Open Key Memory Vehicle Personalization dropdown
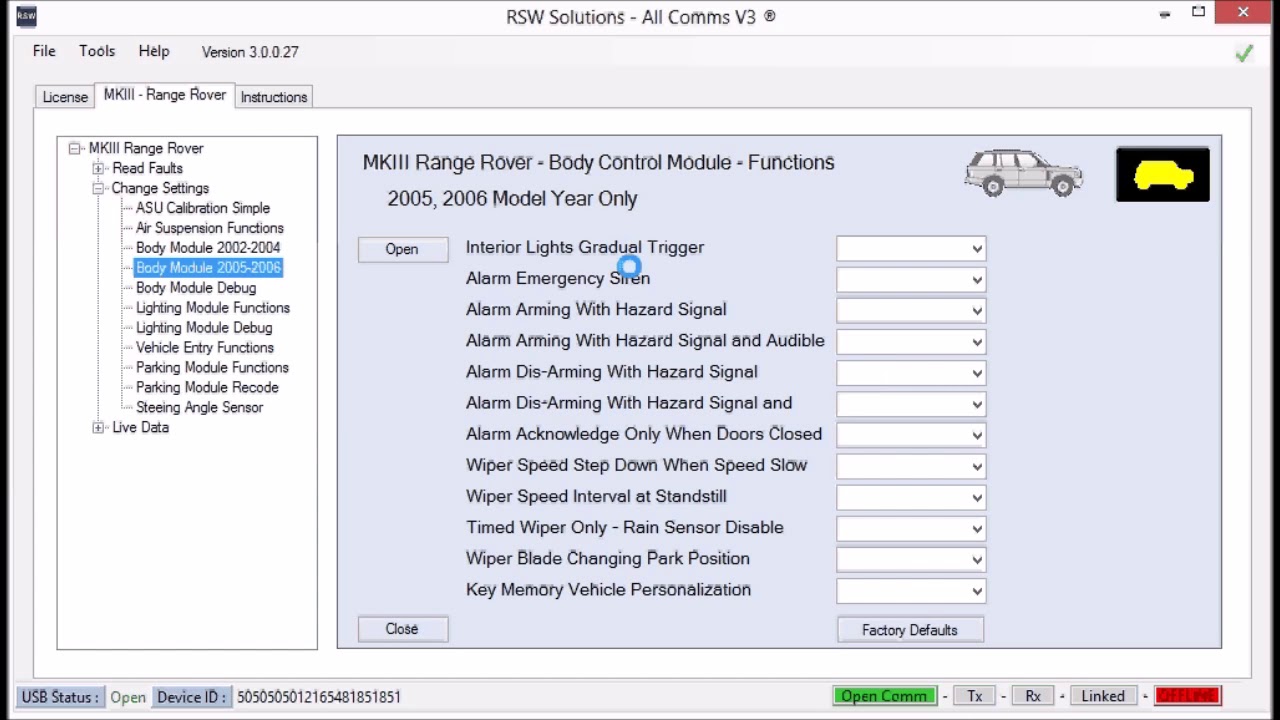Viewport: 1280px width, 720px height. point(911,590)
